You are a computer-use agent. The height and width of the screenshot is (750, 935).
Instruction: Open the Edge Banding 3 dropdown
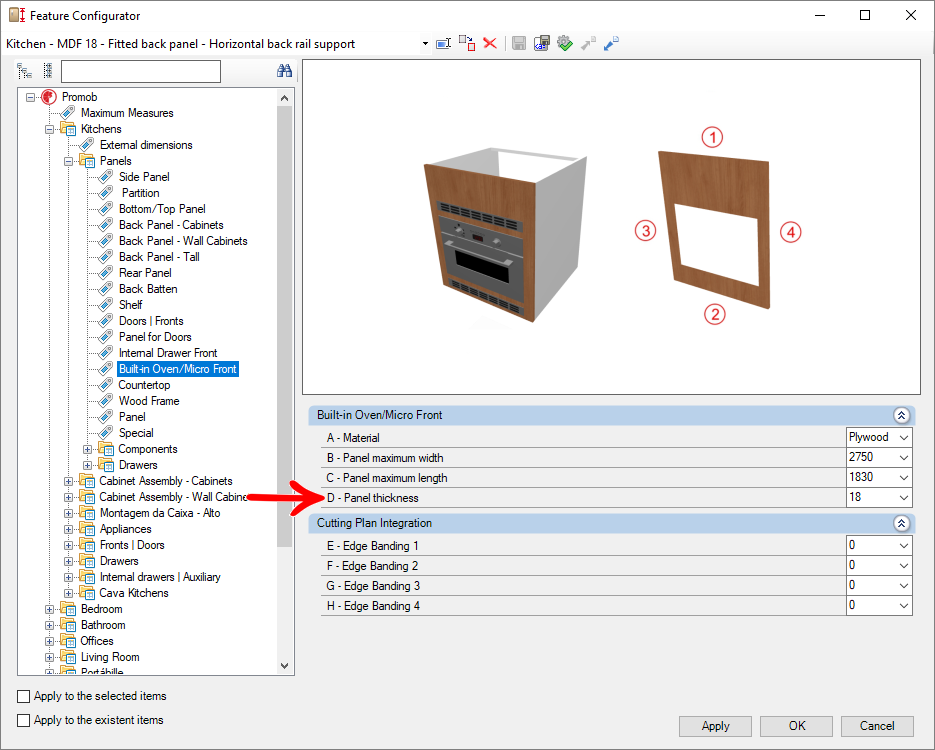[904, 585]
